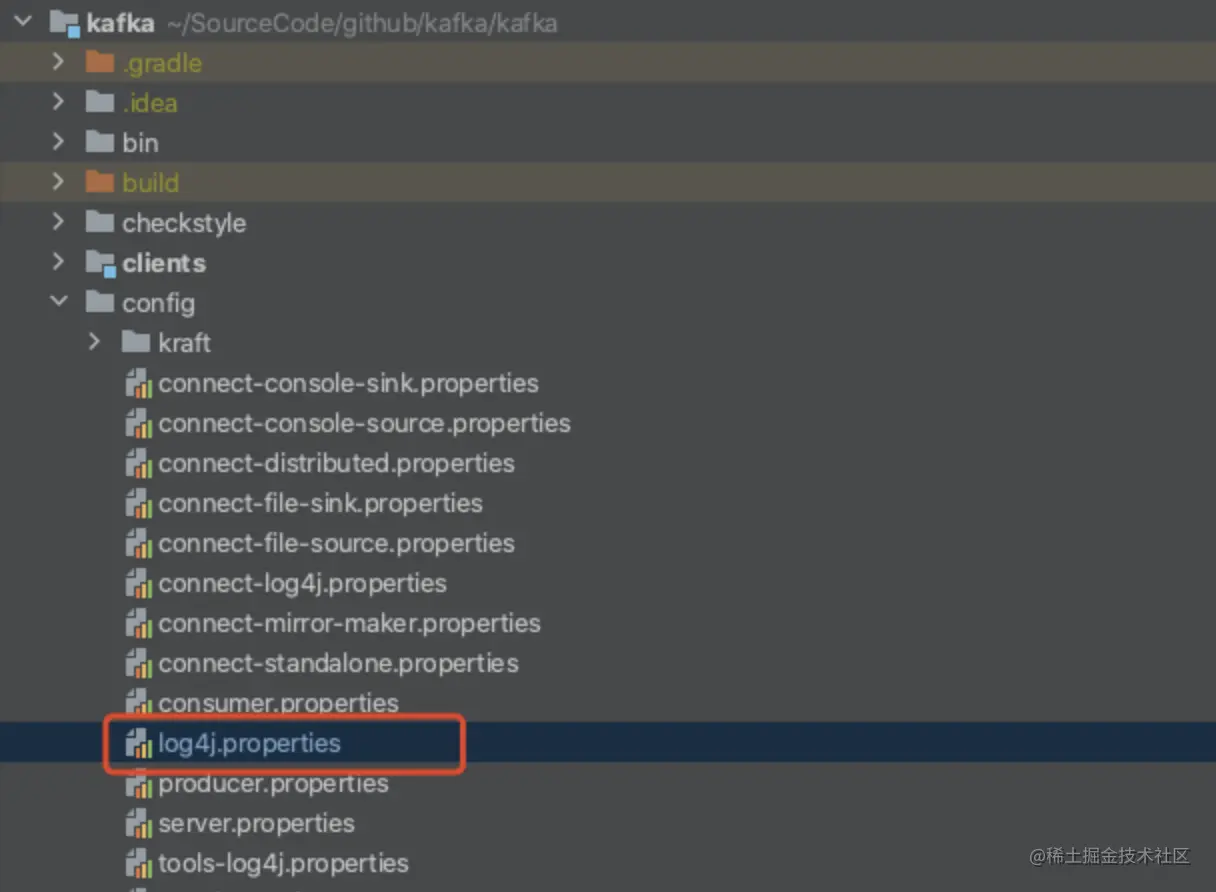Expand the bin folder chevron

pyautogui.click(x=59, y=142)
